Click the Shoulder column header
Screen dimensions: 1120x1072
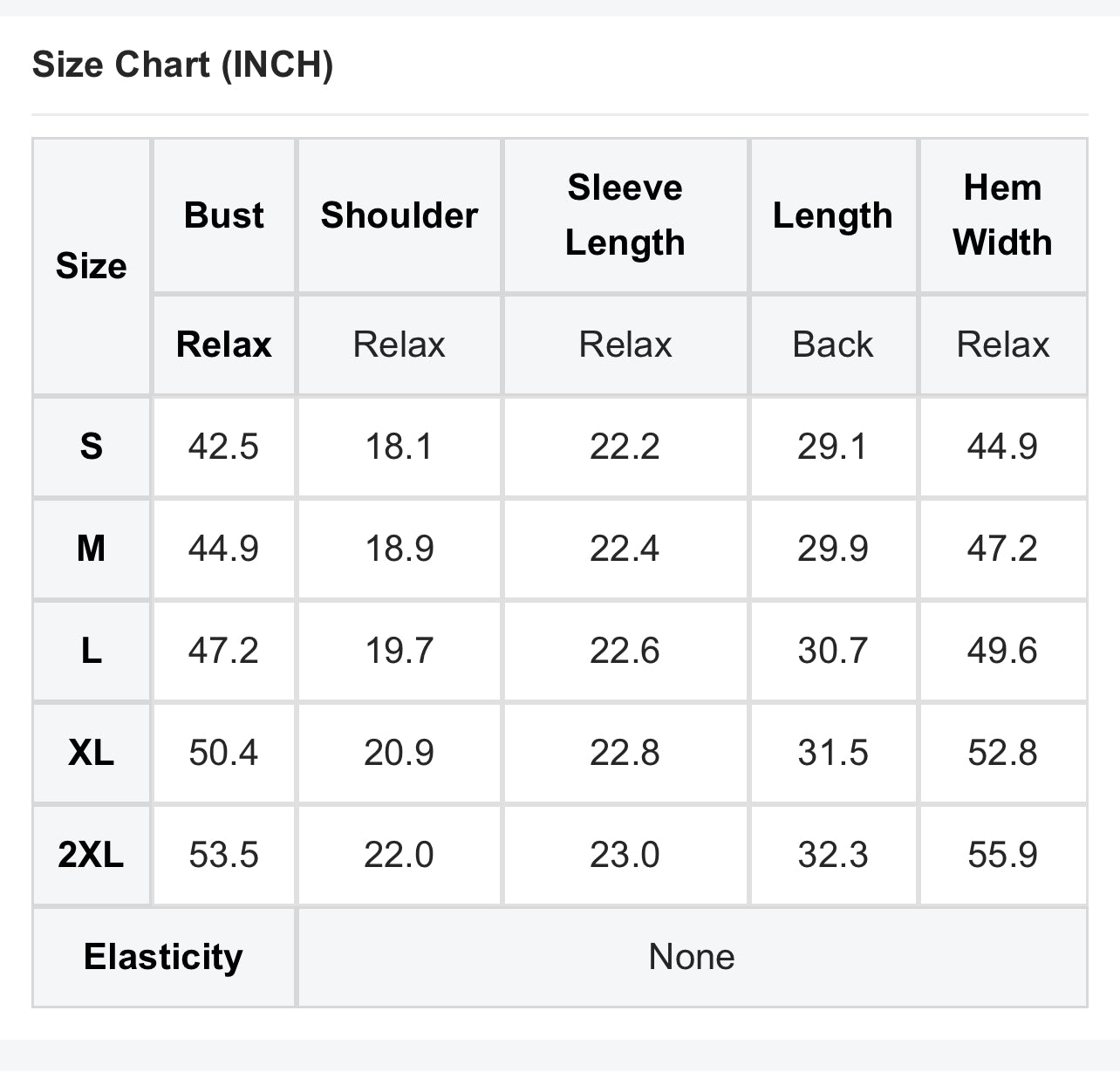pyautogui.click(x=400, y=215)
